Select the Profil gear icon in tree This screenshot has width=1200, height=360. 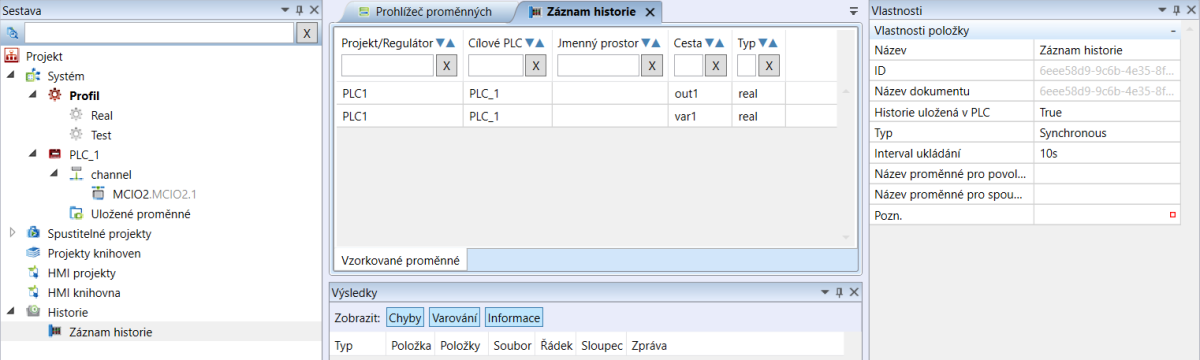tap(55, 95)
